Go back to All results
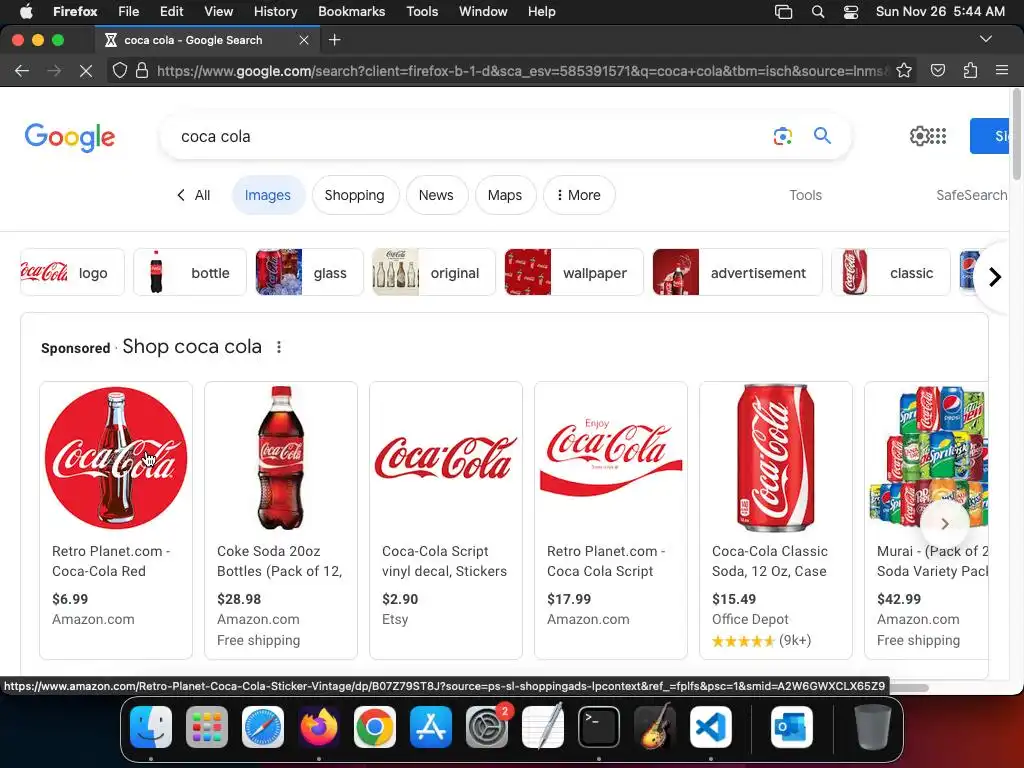The width and height of the screenshot is (1024, 768). point(193,195)
